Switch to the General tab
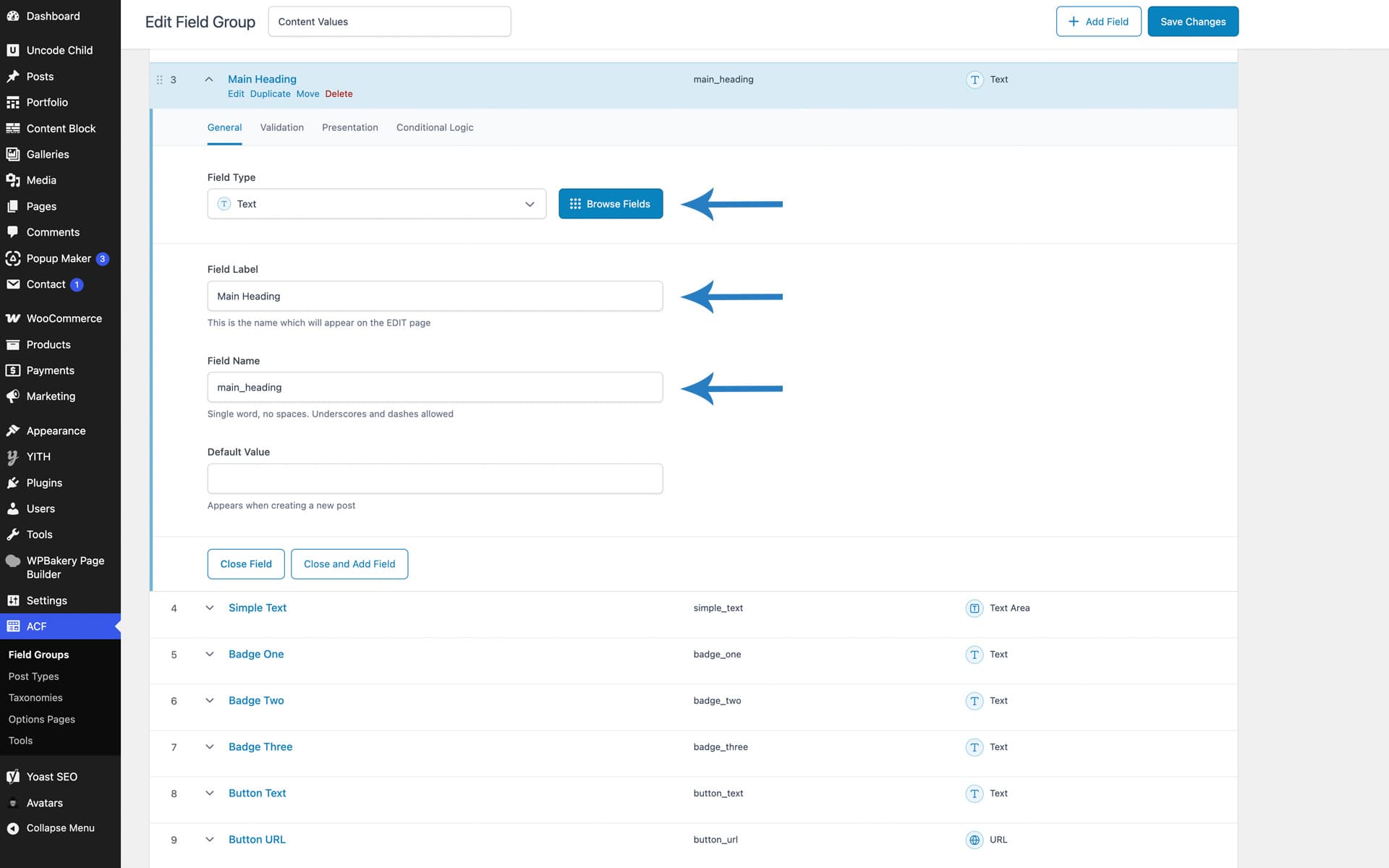The height and width of the screenshot is (868, 1389). pyautogui.click(x=224, y=127)
